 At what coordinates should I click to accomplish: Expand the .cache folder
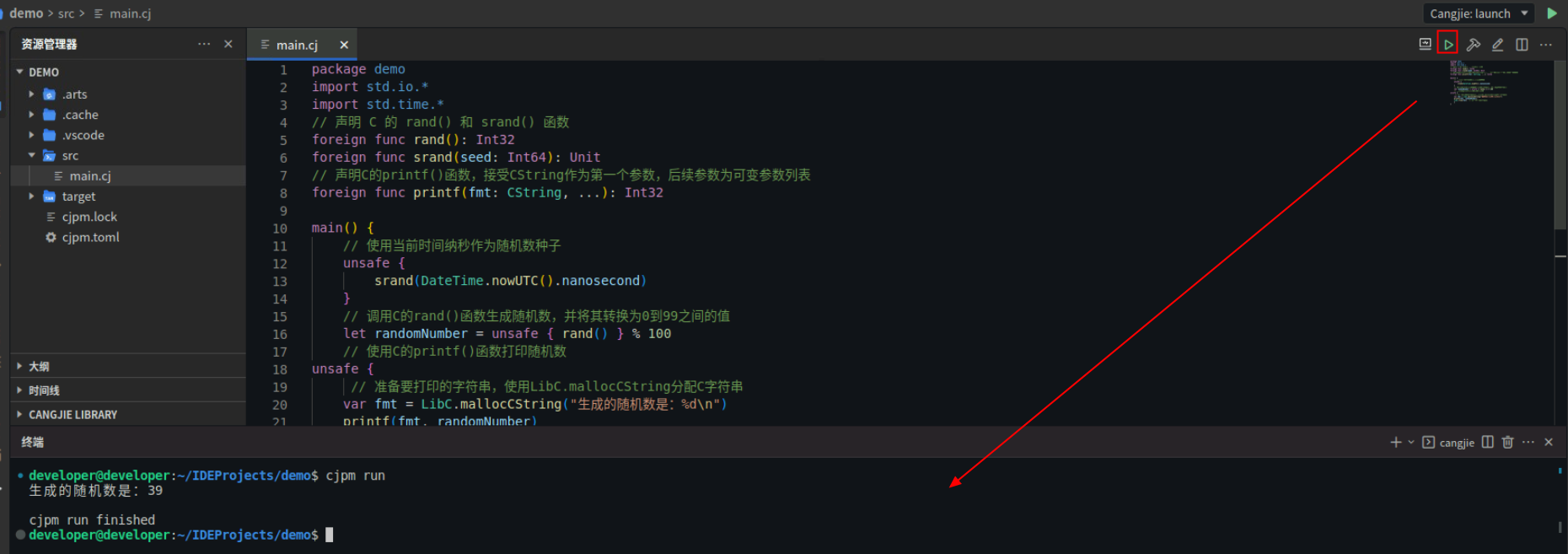(31, 115)
